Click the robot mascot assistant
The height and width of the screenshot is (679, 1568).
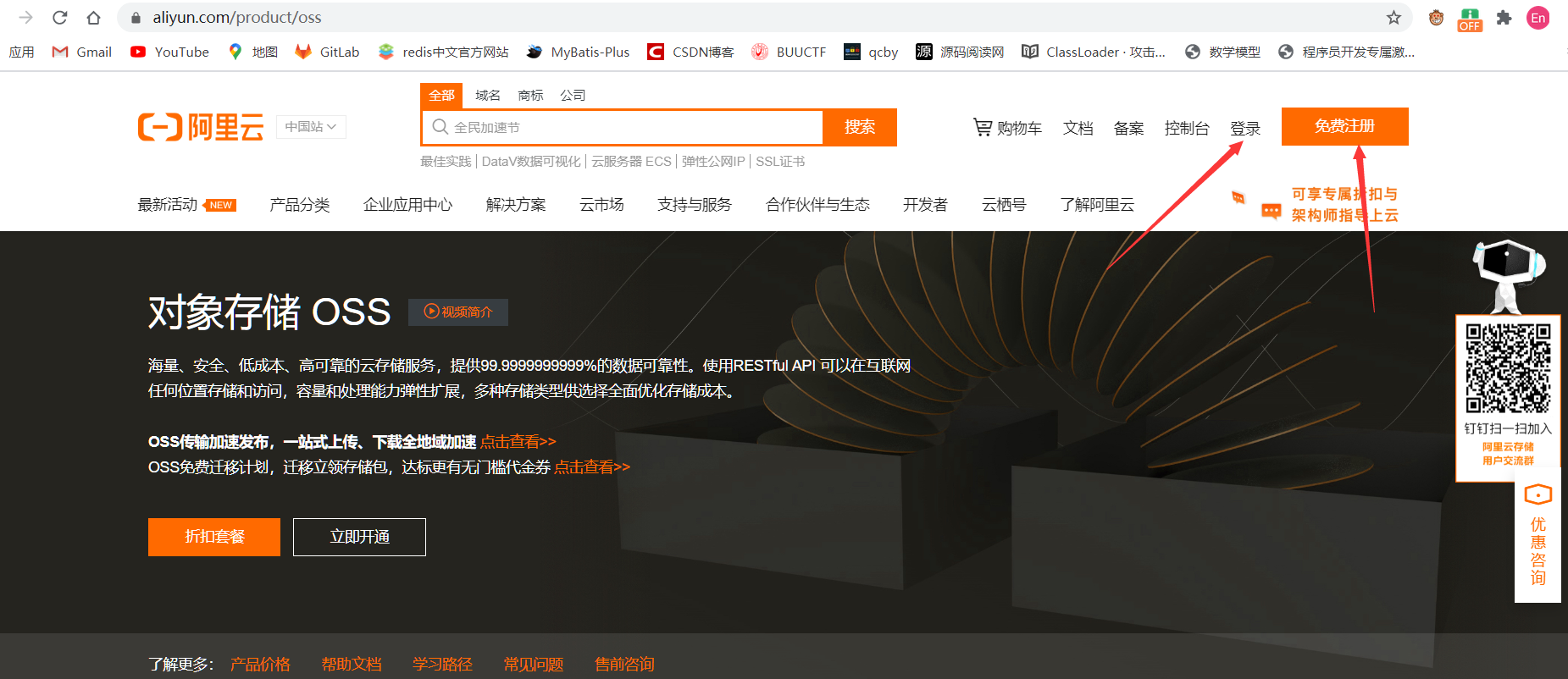tap(1509, 275)
